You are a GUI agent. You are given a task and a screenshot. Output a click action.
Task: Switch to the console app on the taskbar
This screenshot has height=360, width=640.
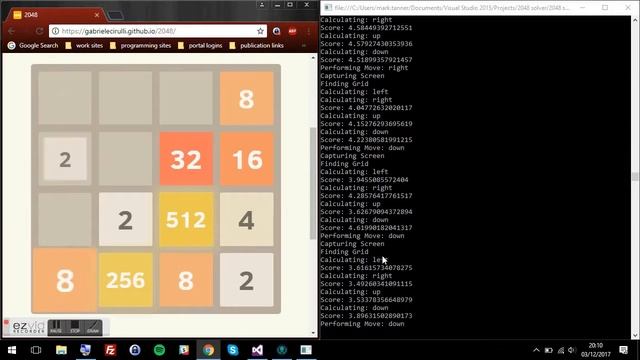tap(306, 350)
